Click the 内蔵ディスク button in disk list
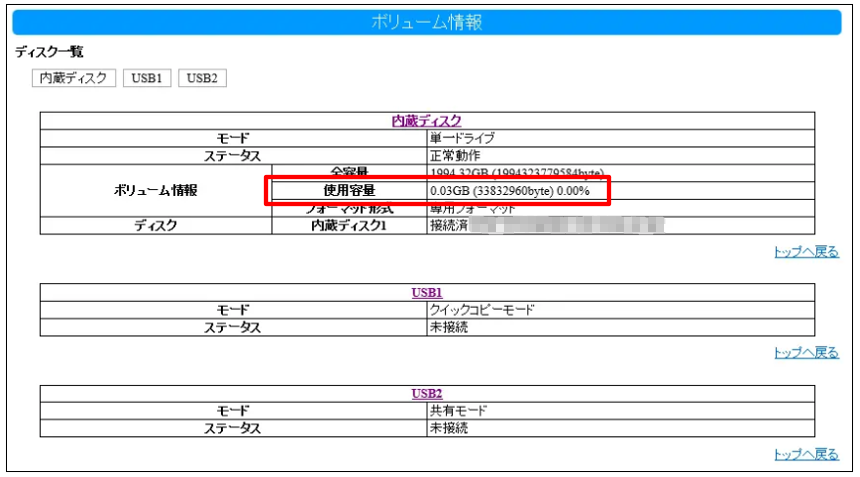The image size is (860, 477). click(76, 78)
